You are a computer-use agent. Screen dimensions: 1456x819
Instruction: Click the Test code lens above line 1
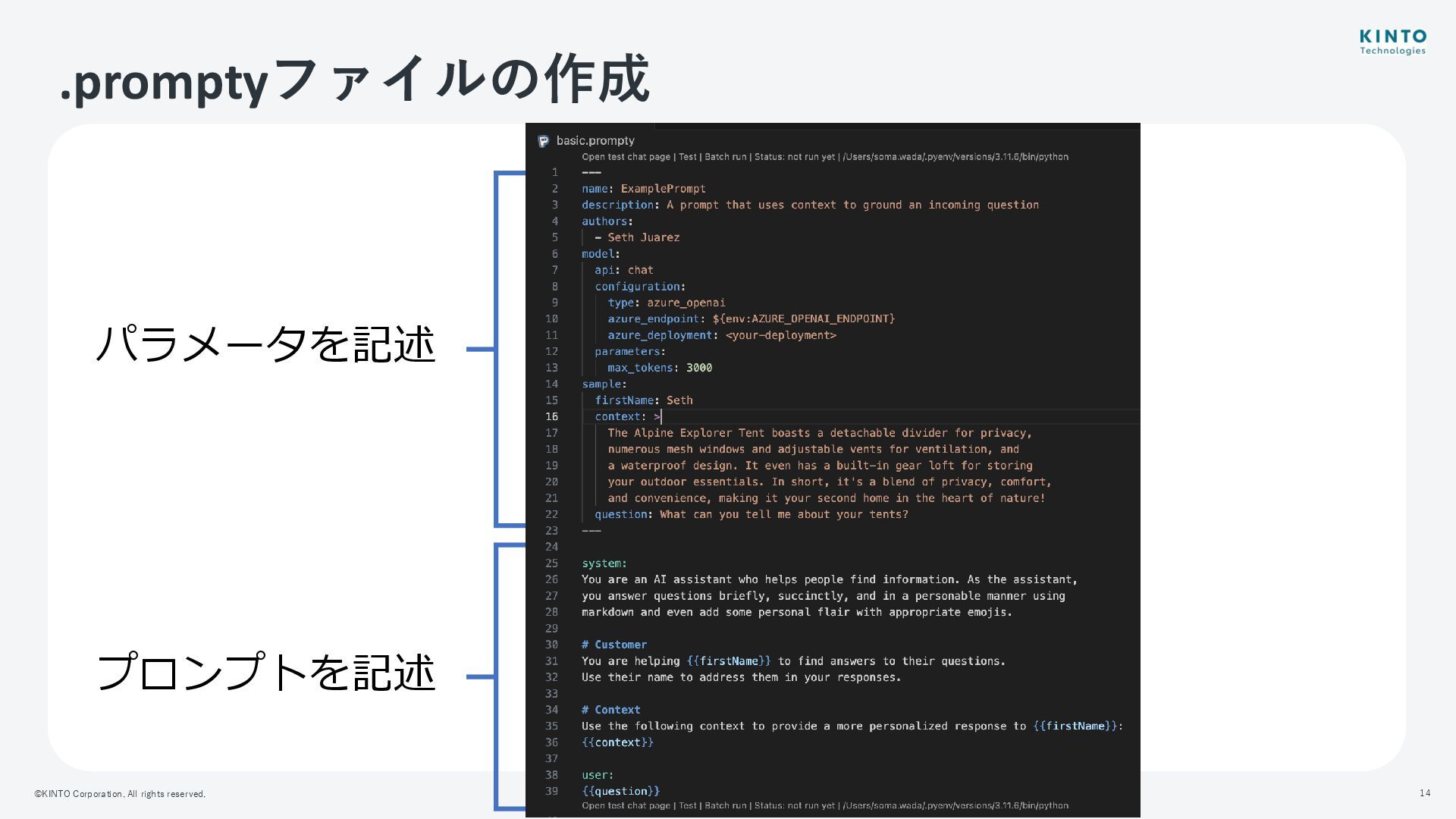[687, 157]
